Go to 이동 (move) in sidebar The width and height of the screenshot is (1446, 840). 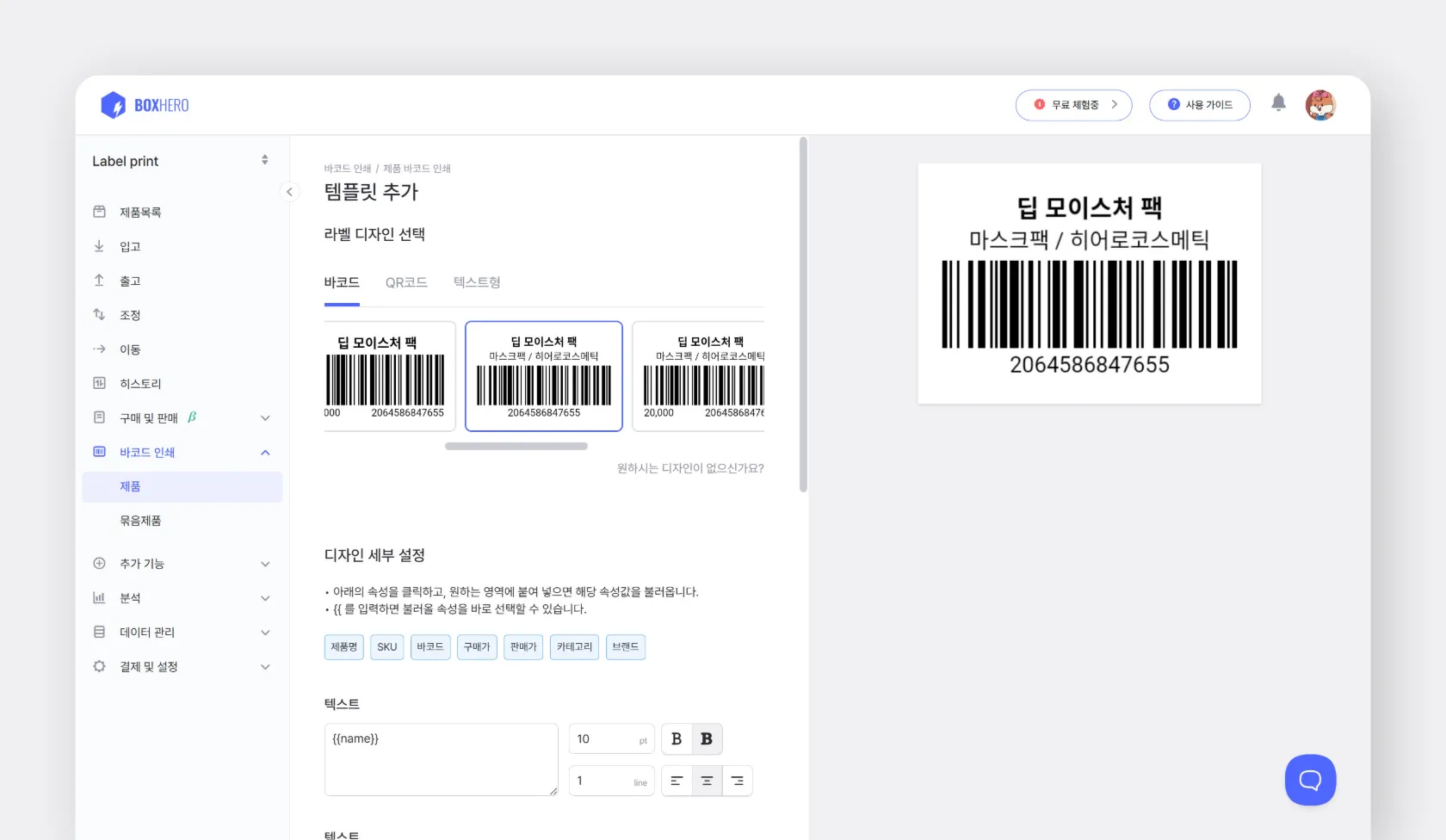pos(131,349)
